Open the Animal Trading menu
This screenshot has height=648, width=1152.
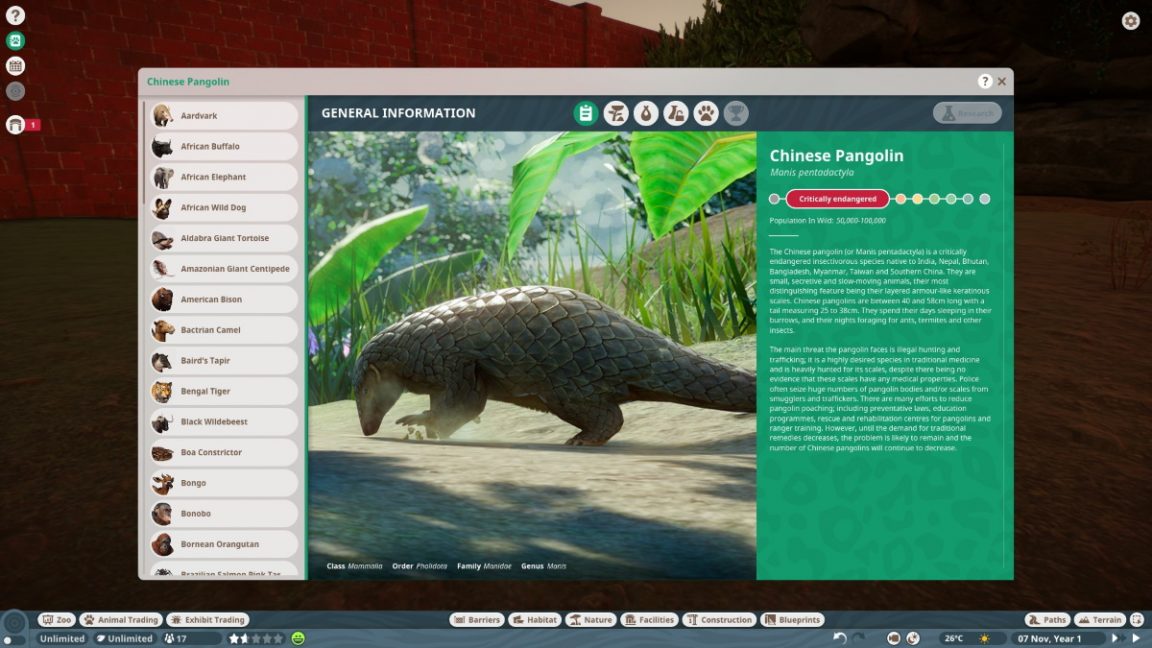point(120,620)
